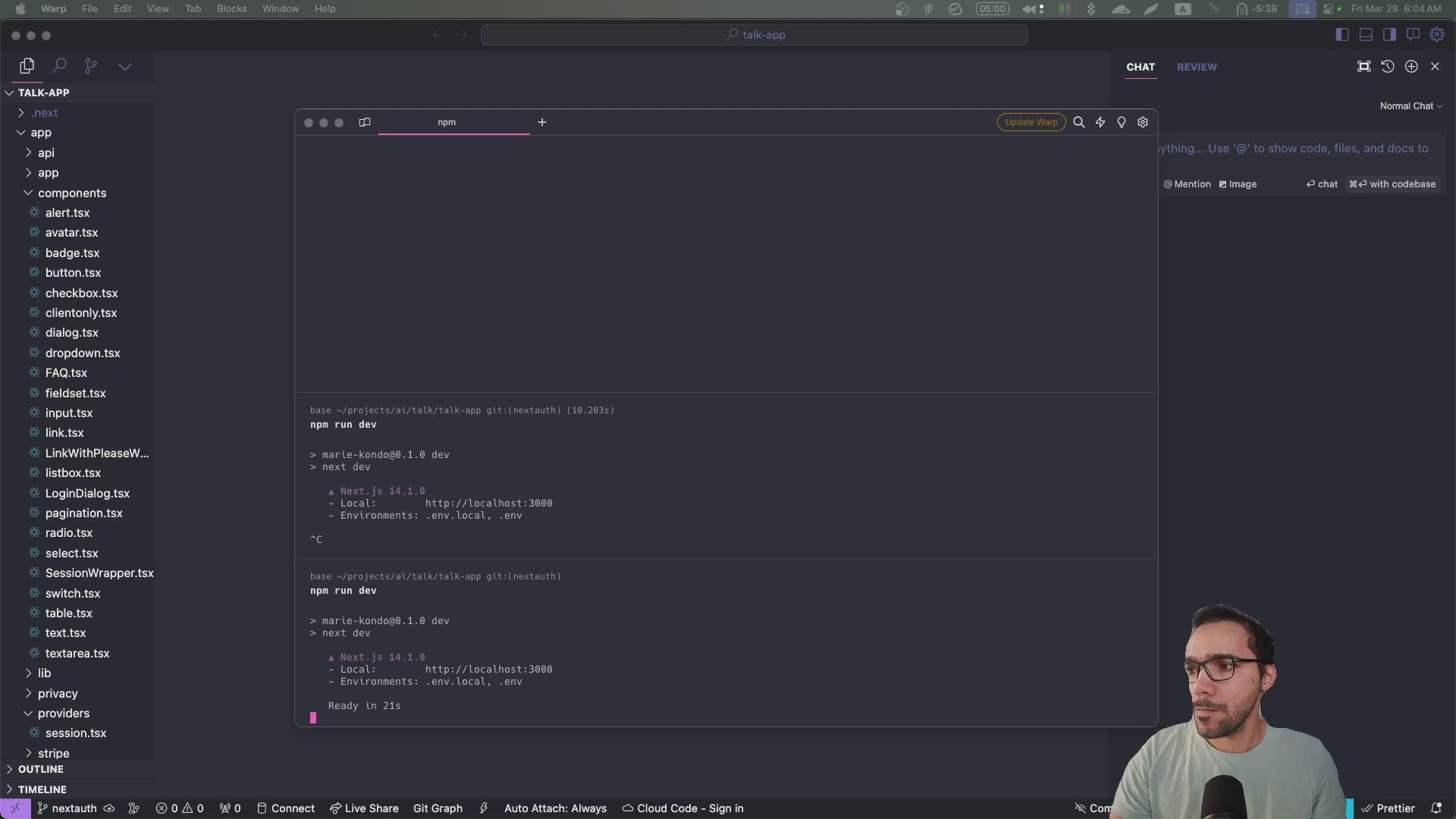
Task: Open Warp settings gear icon
Action: (x=1143, y=122)
